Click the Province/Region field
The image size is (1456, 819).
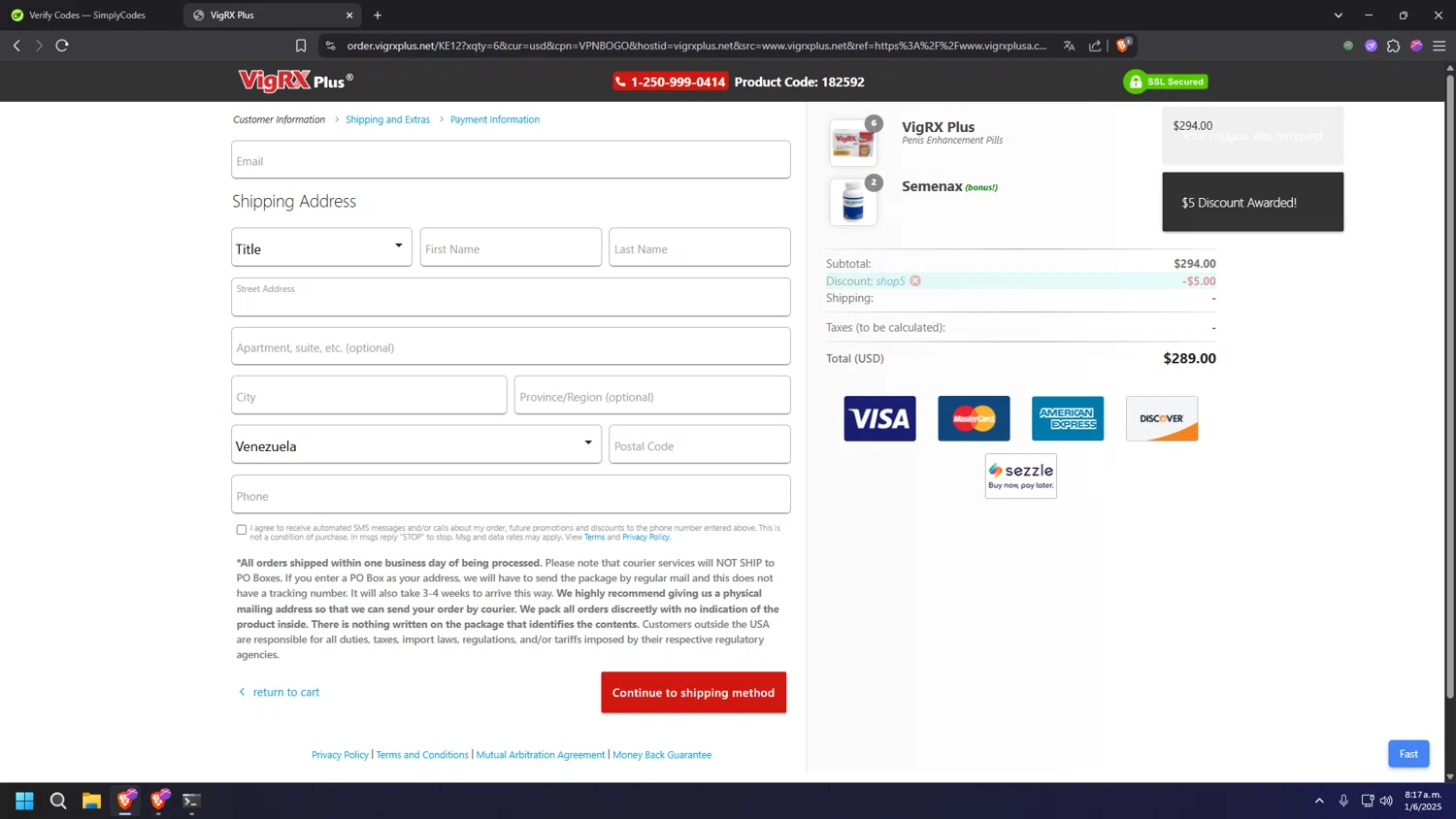652,395
